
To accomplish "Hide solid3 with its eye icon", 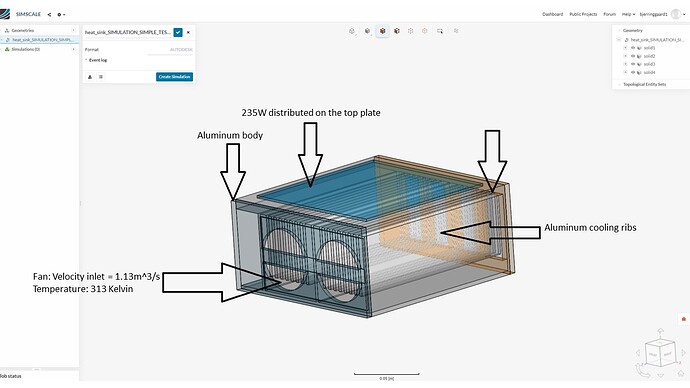I will click(x=633, y=64).
